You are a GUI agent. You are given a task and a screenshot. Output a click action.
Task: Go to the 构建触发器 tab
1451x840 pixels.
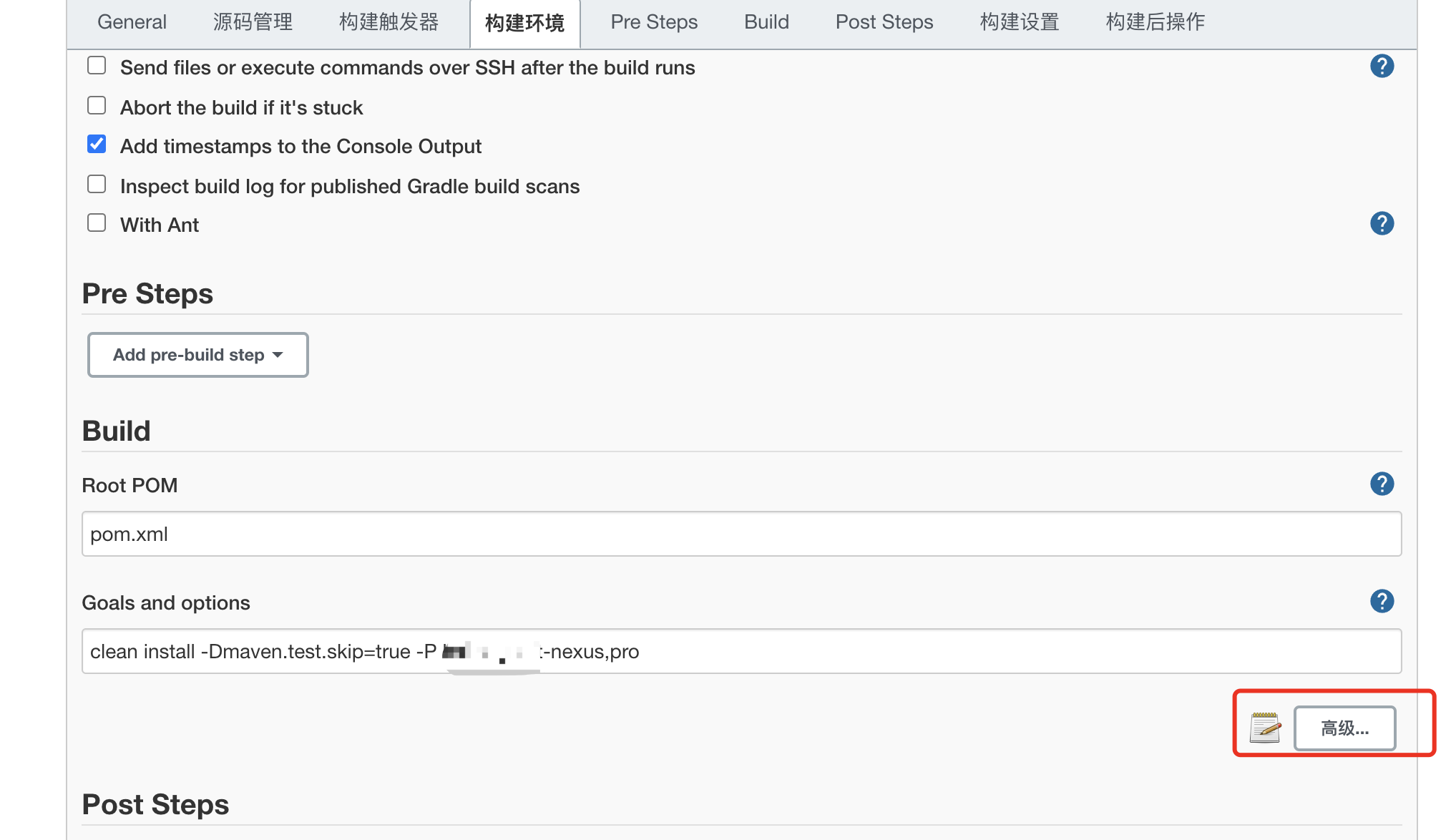point(389,22)
